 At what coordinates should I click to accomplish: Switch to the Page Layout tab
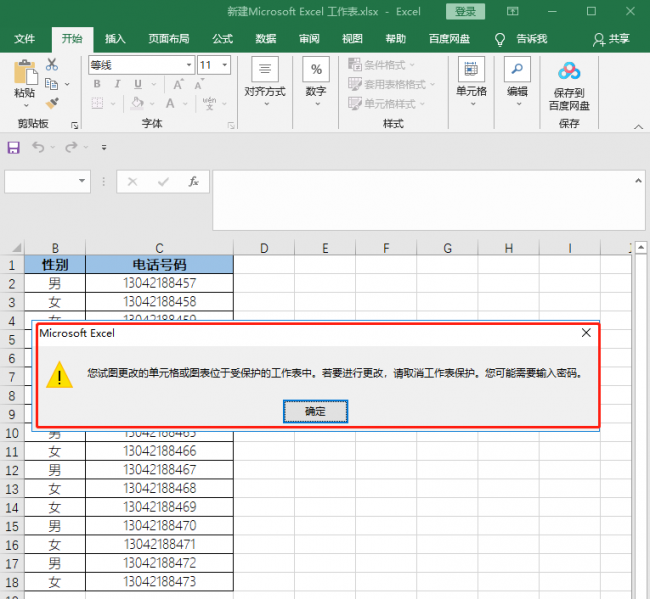[x=169, y=39]
